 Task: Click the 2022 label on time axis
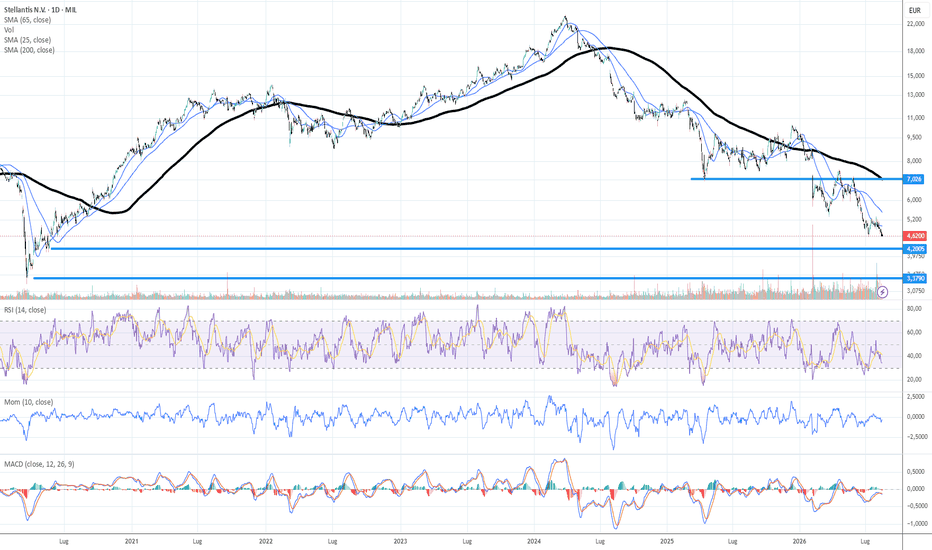[x=266, y=542]
